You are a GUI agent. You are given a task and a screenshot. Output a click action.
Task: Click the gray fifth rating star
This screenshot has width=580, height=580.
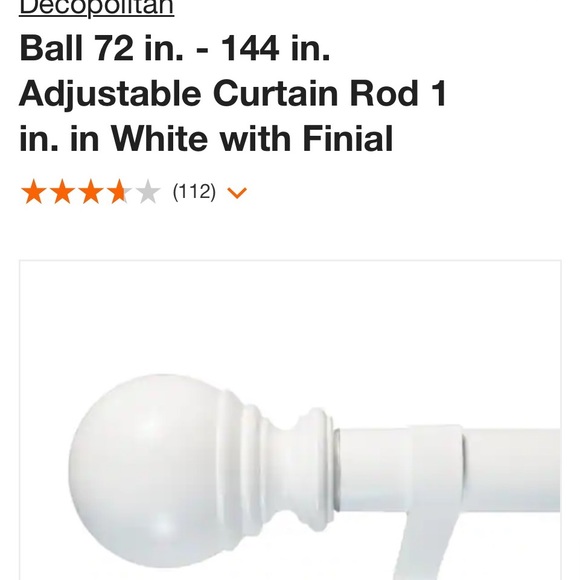tap(148, 192)
